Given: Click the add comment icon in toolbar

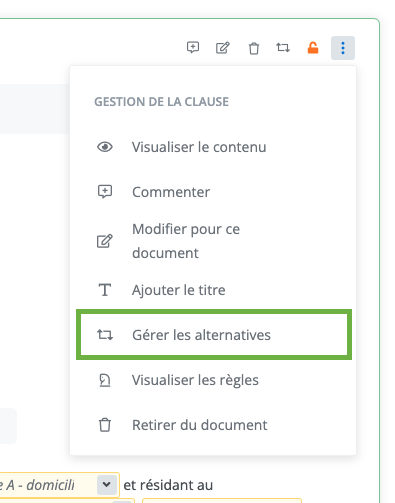Looking at the screenshot, I should (x=193, y=48).
